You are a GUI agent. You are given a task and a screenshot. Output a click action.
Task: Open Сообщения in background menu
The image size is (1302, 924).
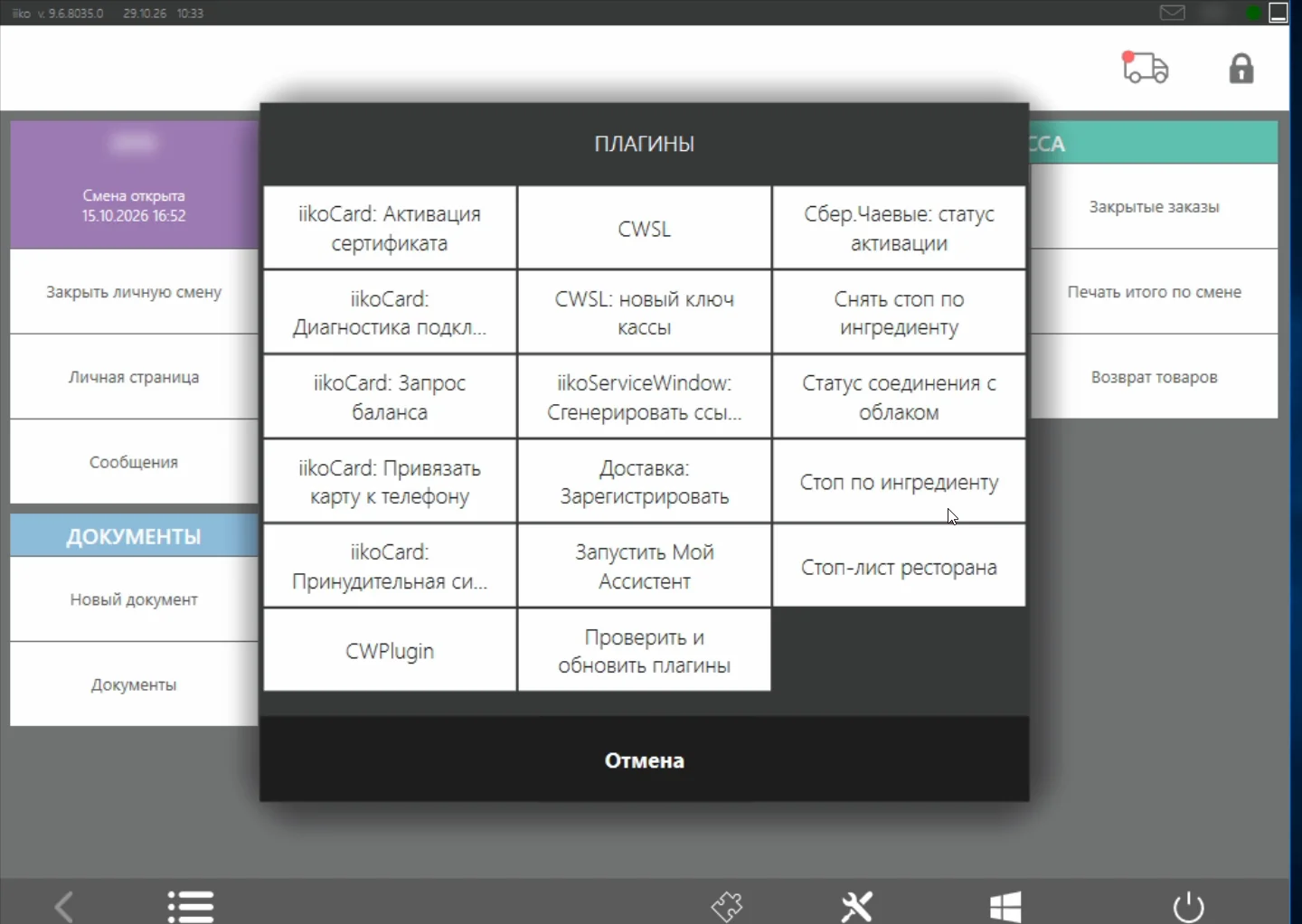click(x=134, y=462)
